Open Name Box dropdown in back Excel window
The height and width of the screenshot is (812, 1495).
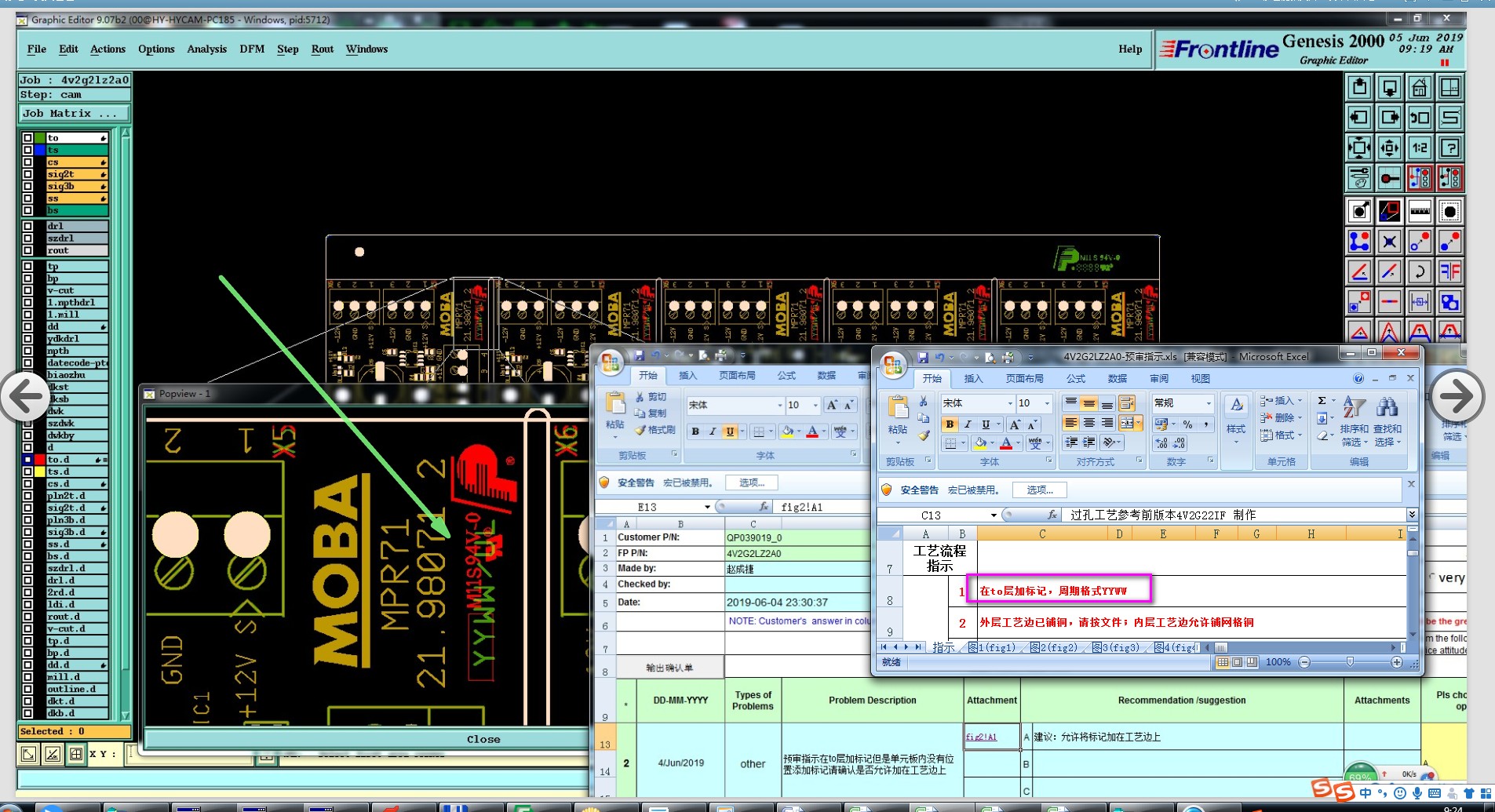(x=707, y=507)
